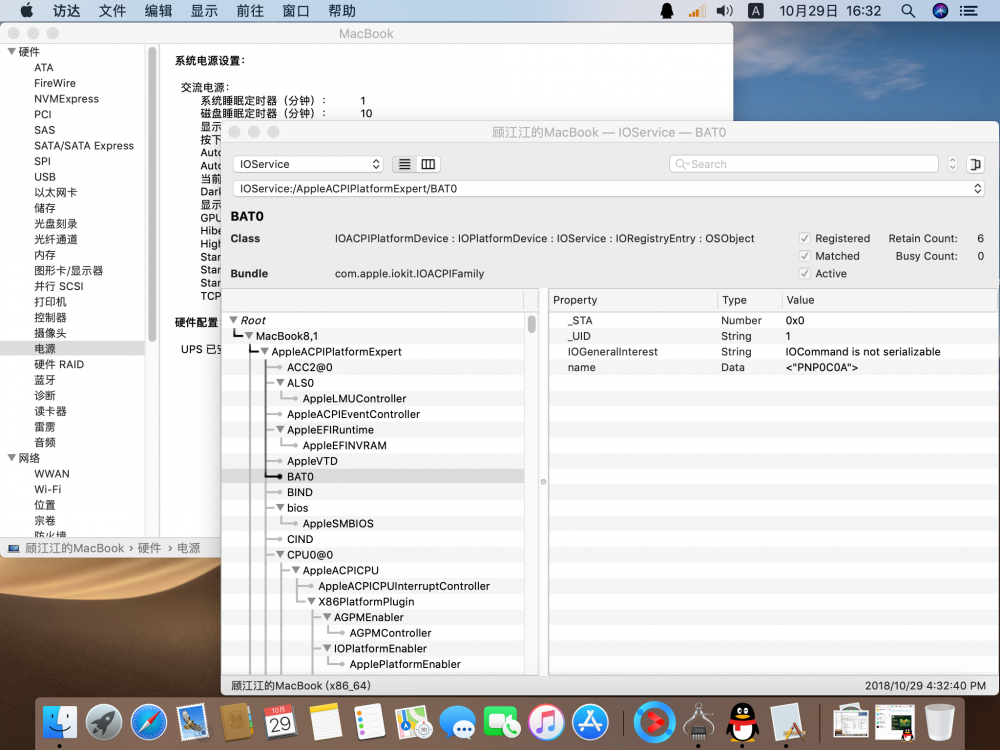Screen dimensions: 1000x750
Task: Open Notification Center list icon
Action: [969, 11]
